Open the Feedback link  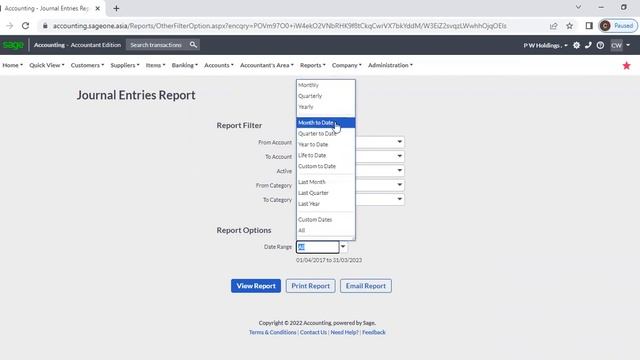tap(374, 332)
